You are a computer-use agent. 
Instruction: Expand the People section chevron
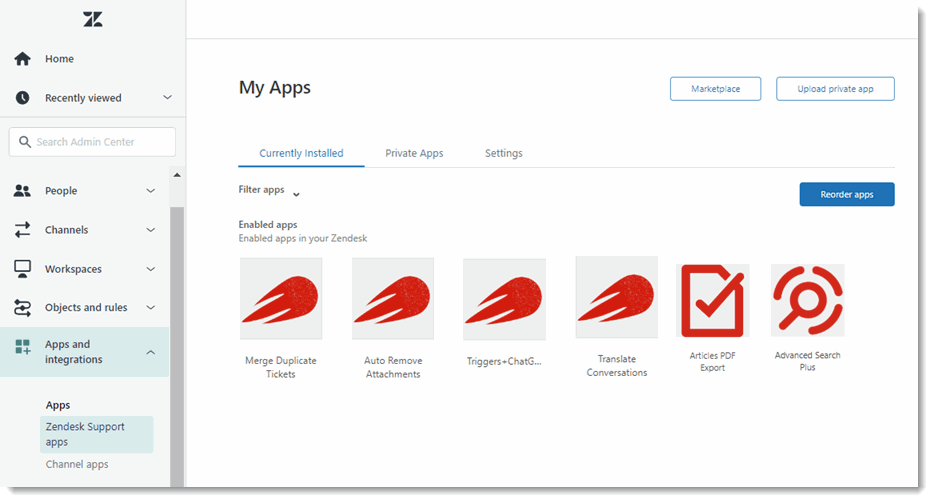(151, 191)
